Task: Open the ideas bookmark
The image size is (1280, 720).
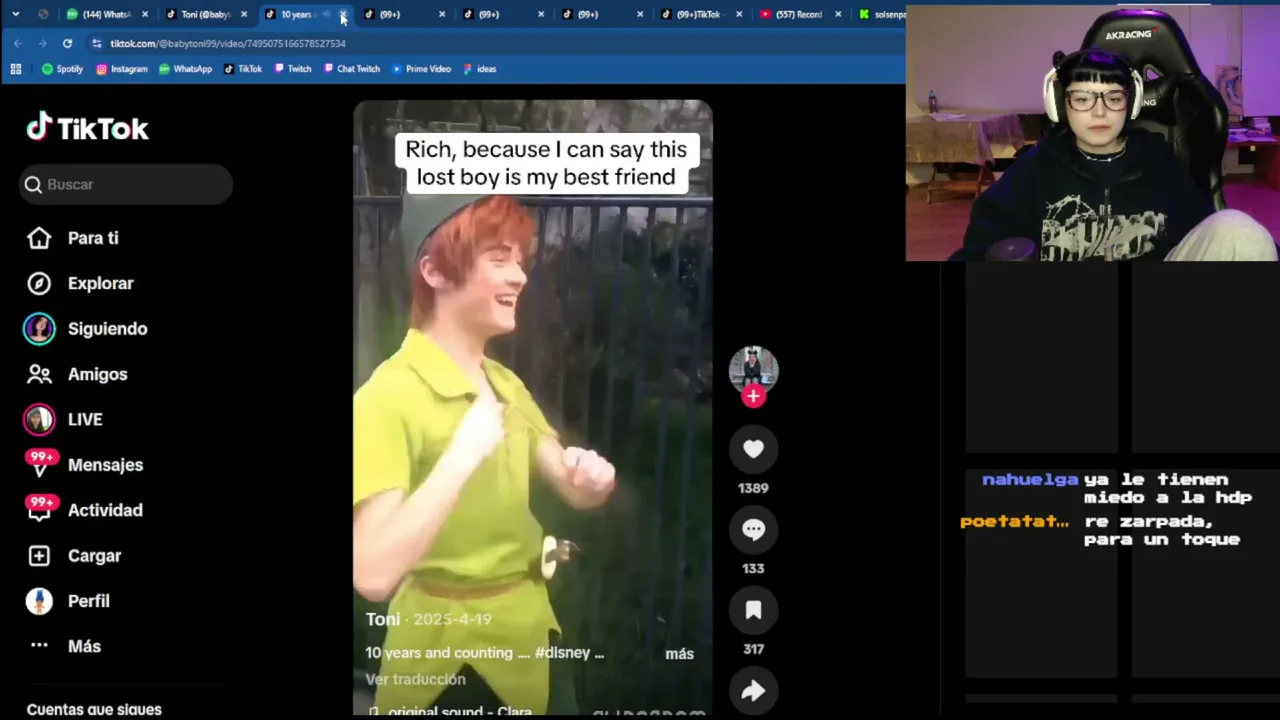Action: pyautogui.click(x=480, y=69)
